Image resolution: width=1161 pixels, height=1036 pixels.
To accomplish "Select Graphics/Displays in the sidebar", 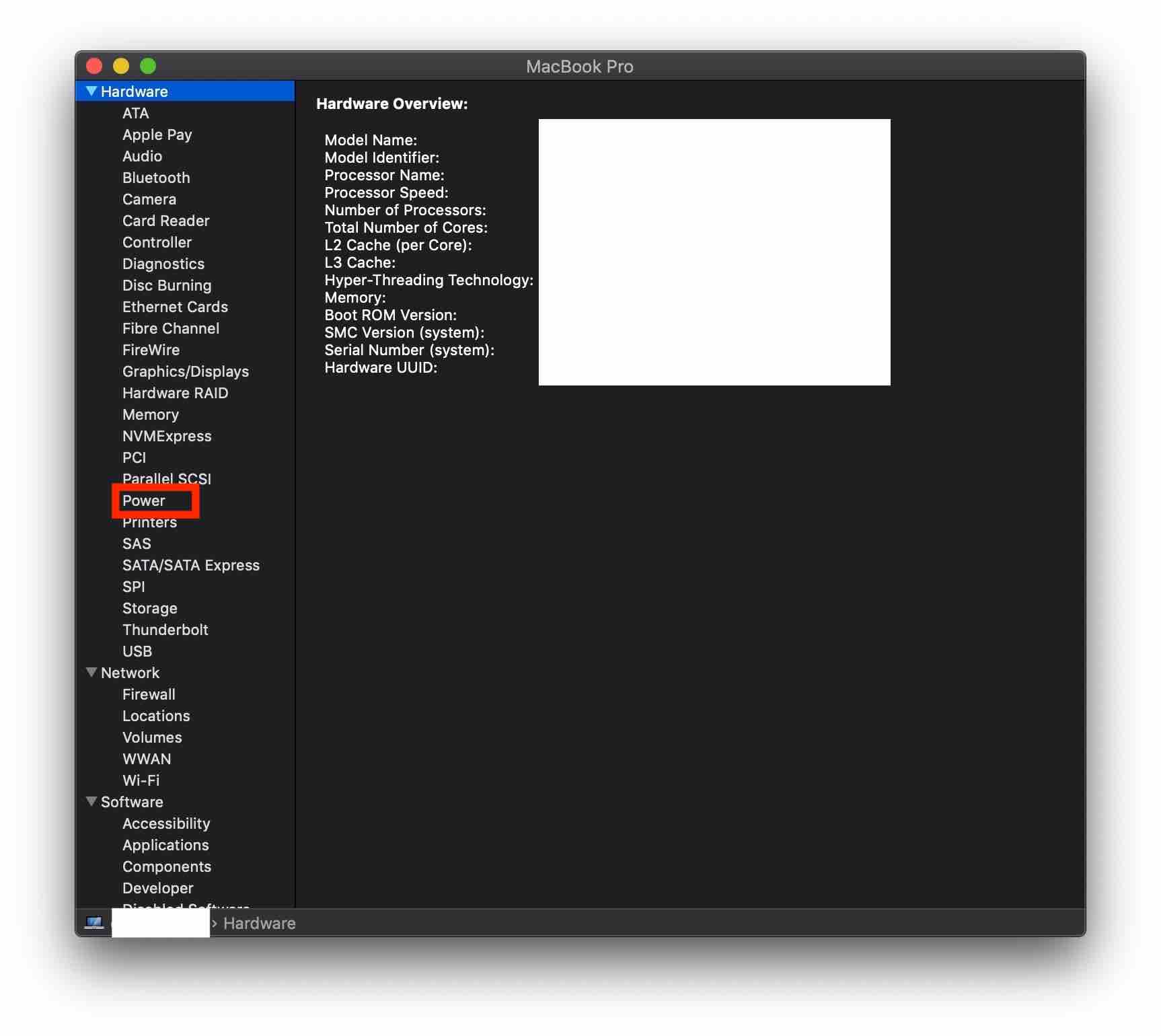I will [x=186, y=371].
